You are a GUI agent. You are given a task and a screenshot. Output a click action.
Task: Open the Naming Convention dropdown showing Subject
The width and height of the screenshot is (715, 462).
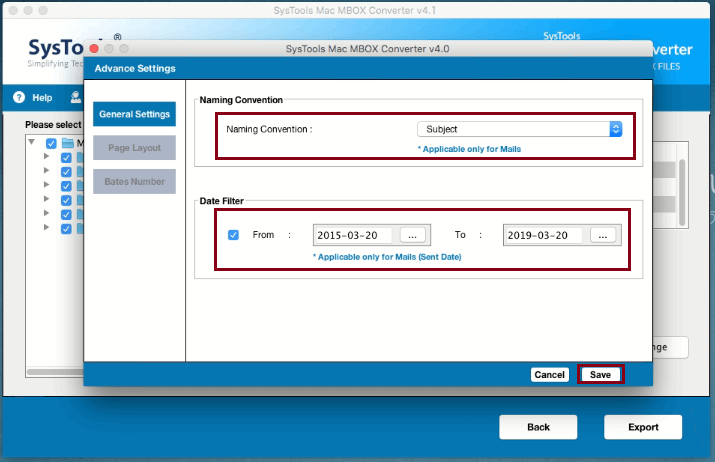(519, 129)
